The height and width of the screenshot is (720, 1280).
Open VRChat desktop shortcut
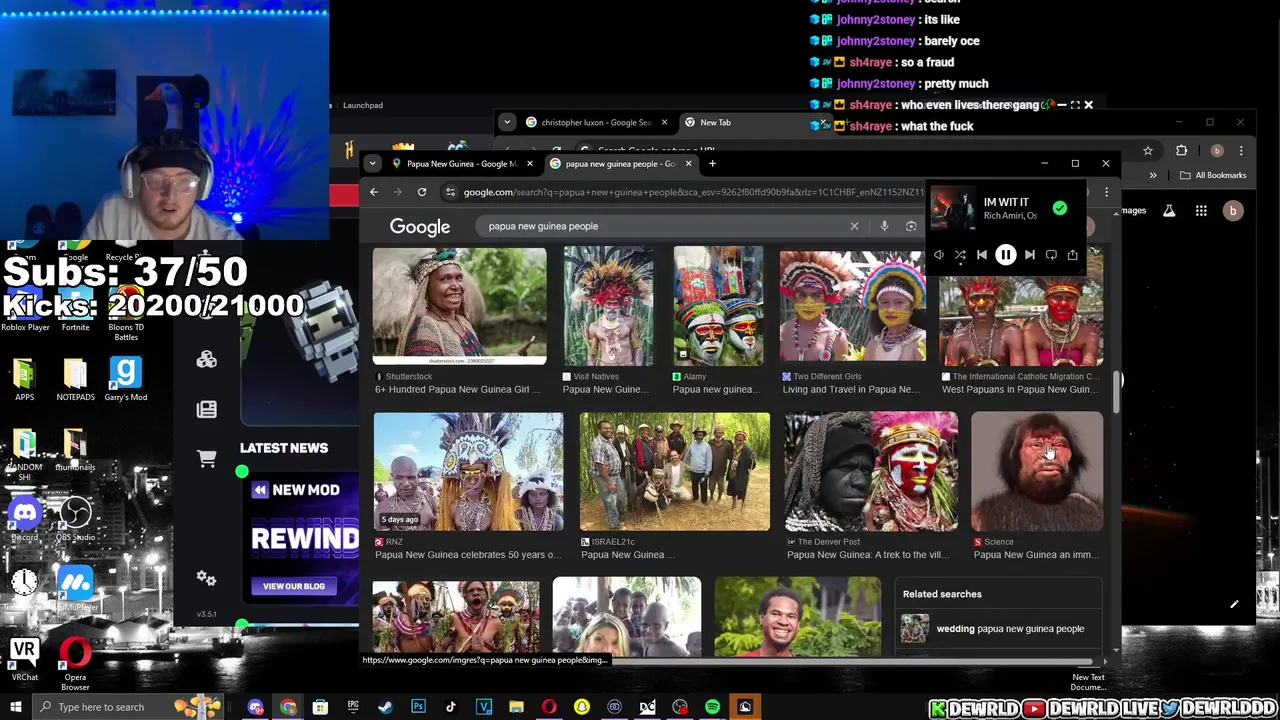coord(24,660)
